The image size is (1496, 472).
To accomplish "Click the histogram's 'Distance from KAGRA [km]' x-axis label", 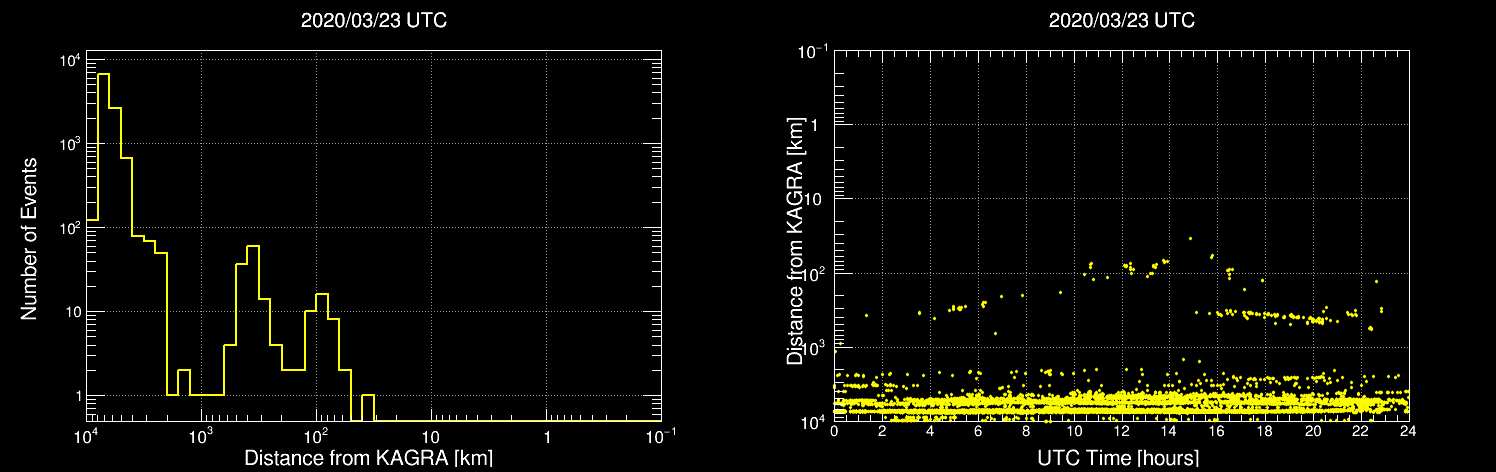I will click(368, 459).
